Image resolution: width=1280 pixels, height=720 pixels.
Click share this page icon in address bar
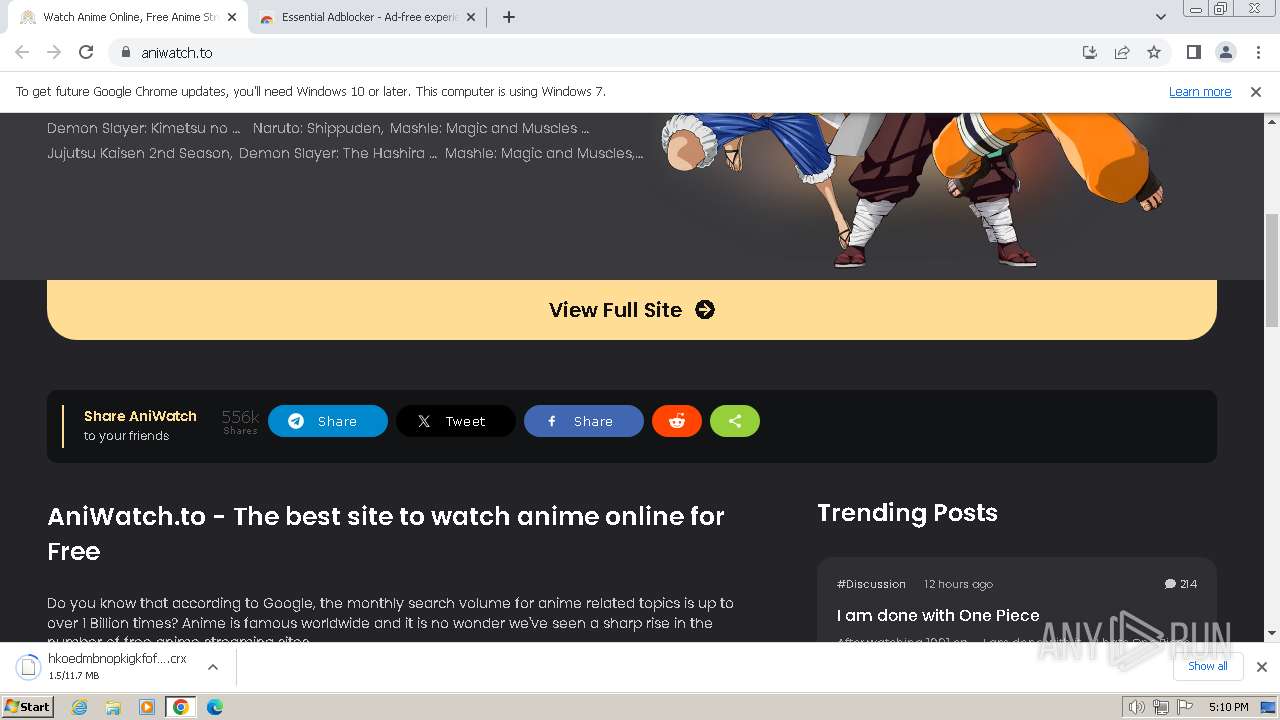click(x=1122, y=52)
